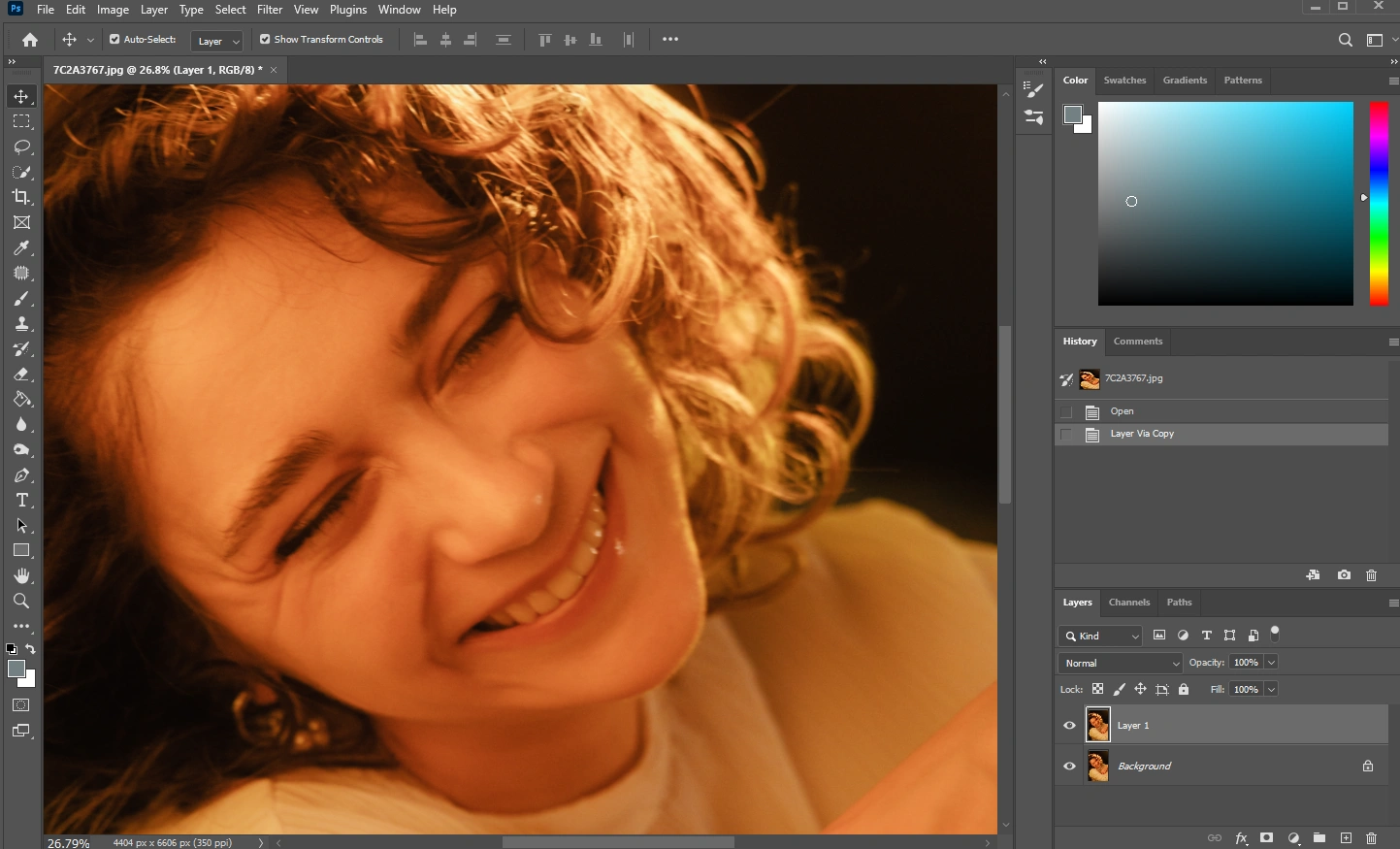Image resolution: width=1400 pixels, height=849 pixels.
Task: Click the Home icon in options bar
Action: pos(30,40)
